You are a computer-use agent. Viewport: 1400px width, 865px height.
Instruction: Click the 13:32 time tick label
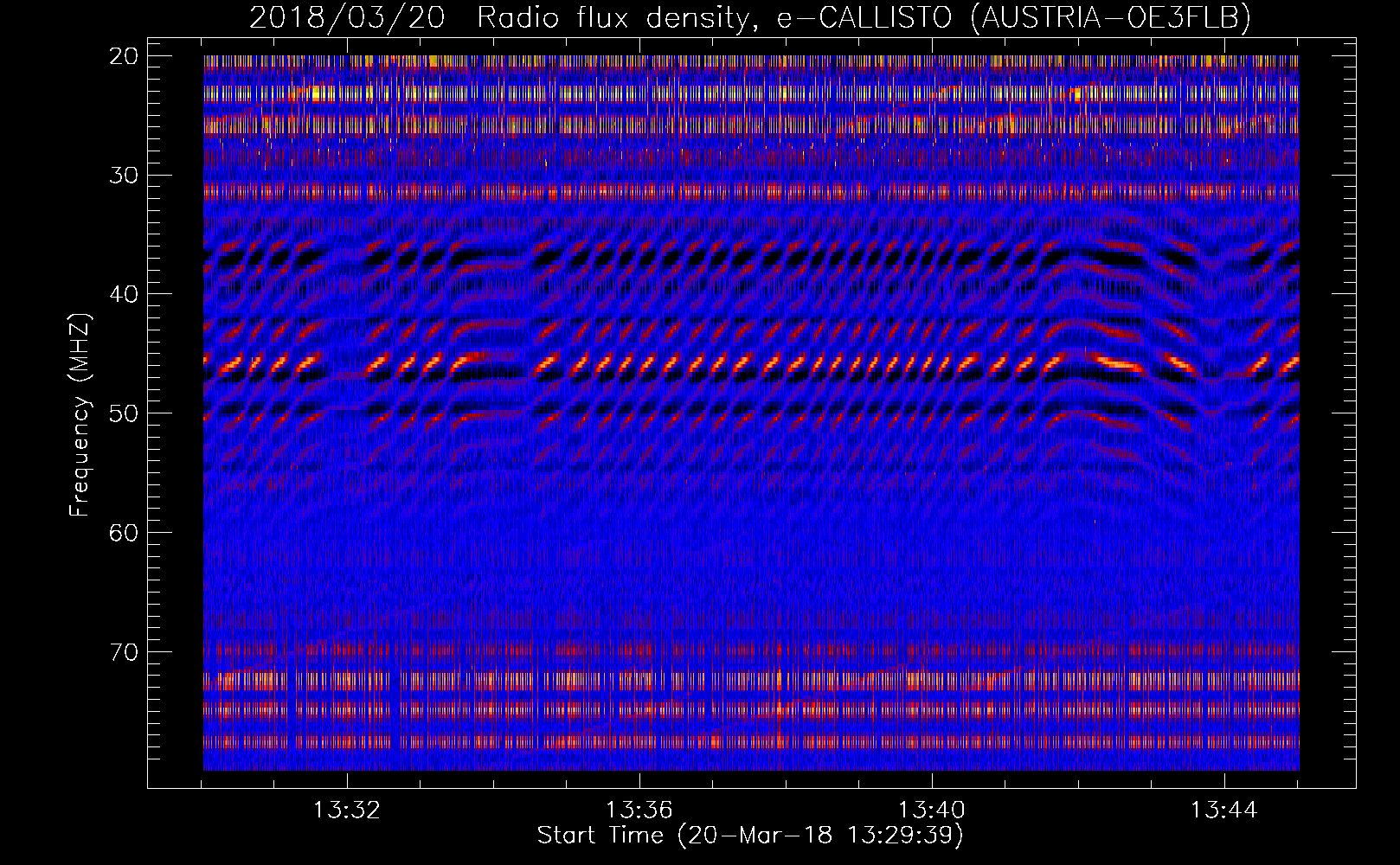[347, 811]
